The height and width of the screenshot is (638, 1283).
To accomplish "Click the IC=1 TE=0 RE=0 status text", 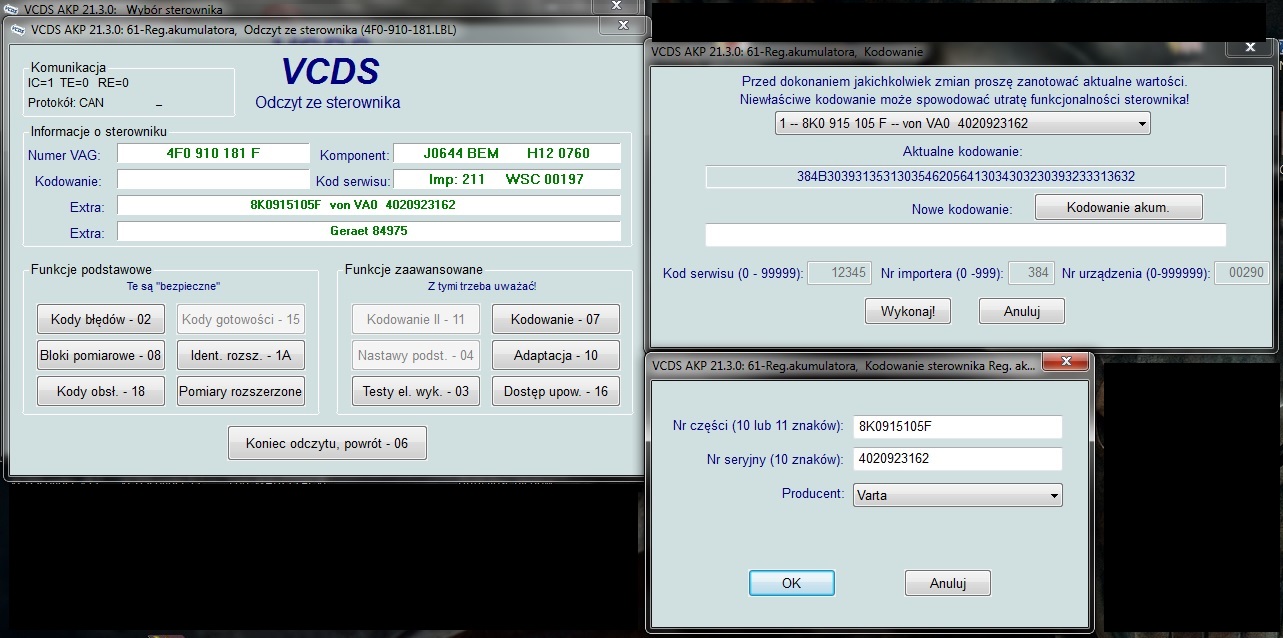I will click(x=79, y=83).
